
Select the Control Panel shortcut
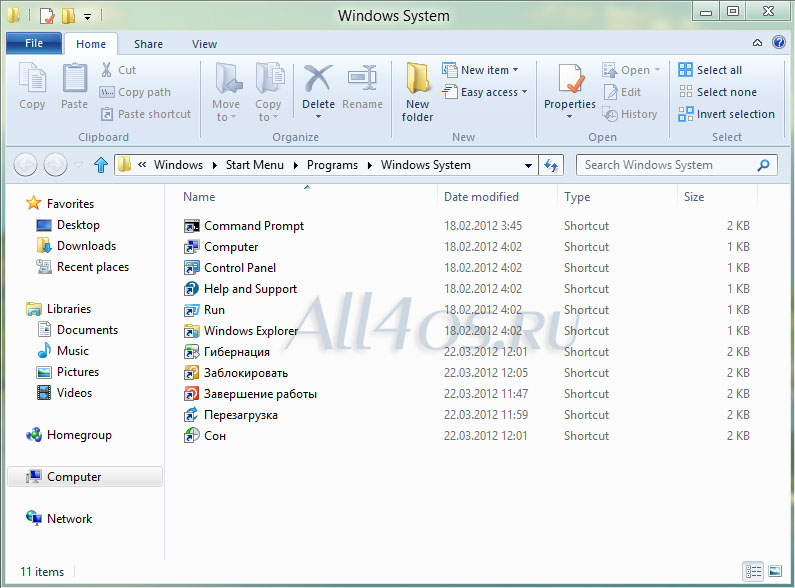tap(230, 268)
